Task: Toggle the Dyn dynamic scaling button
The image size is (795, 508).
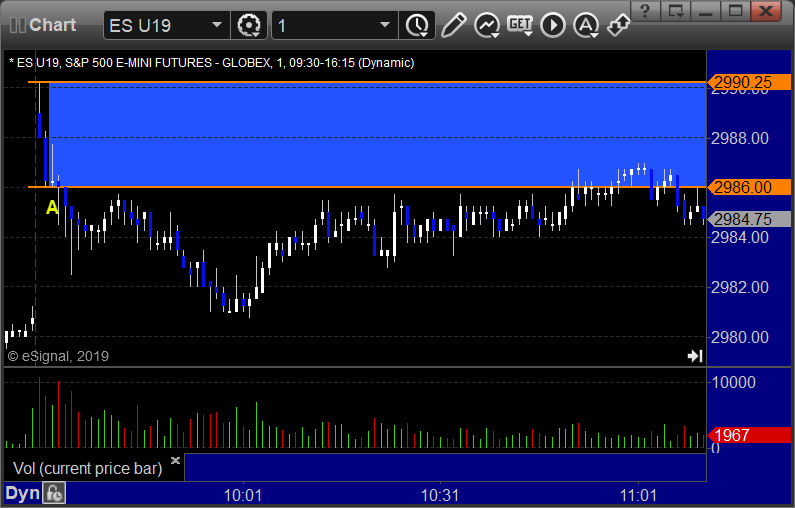Action: [x=22, y=493]
